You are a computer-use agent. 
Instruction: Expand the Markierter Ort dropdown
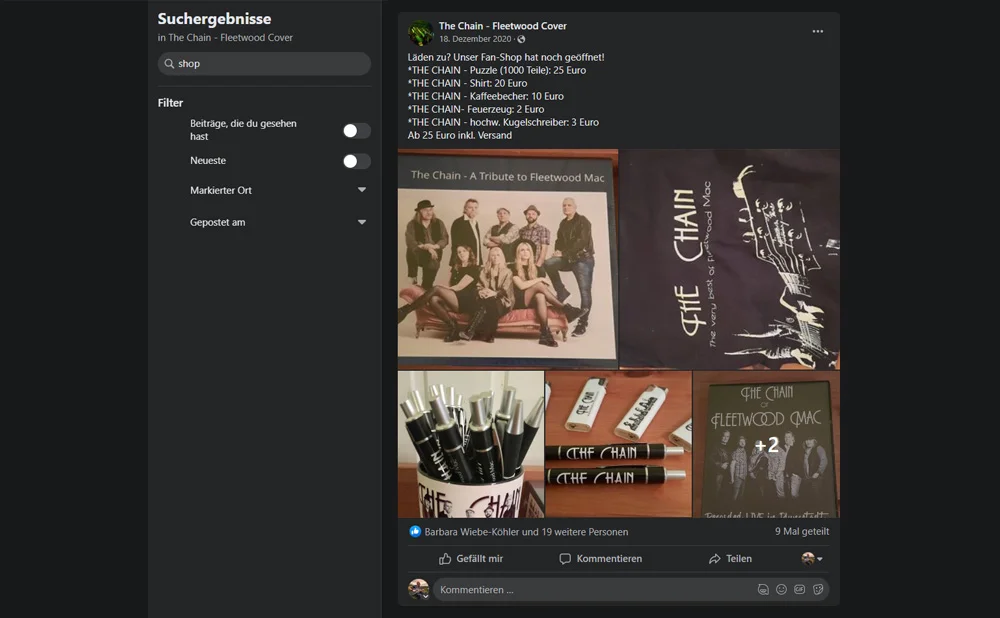pyautogui.click(x=362, y=190)
